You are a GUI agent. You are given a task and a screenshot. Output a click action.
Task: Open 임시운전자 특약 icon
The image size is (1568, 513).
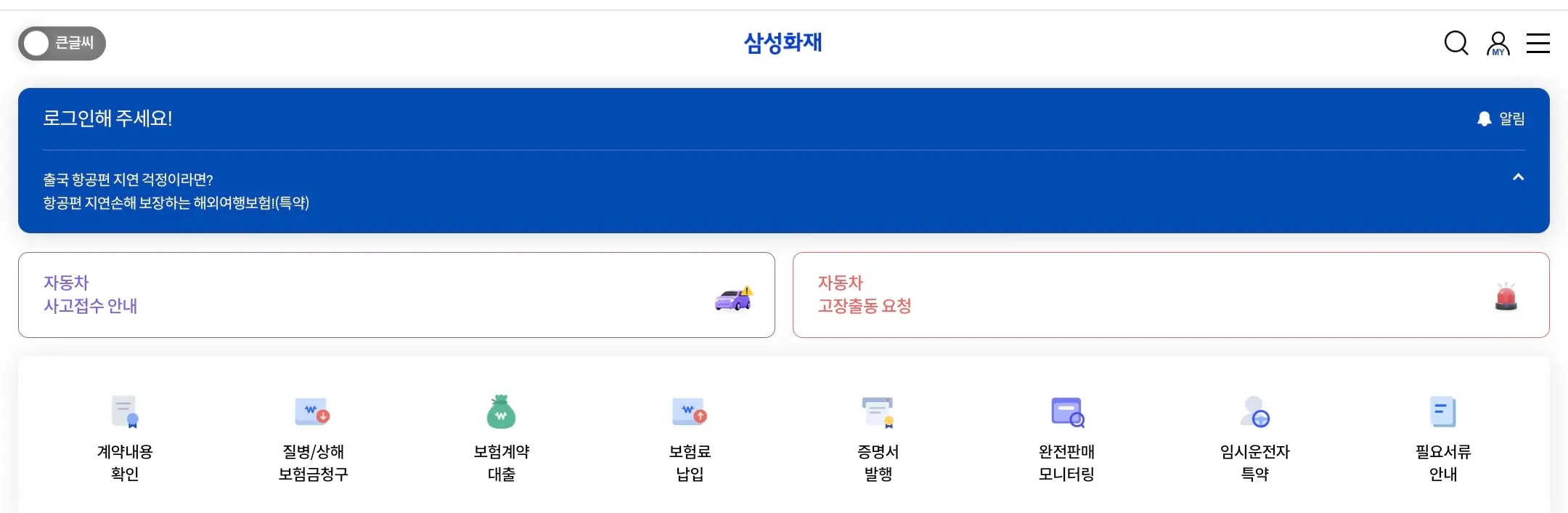tap(1254, 412)
